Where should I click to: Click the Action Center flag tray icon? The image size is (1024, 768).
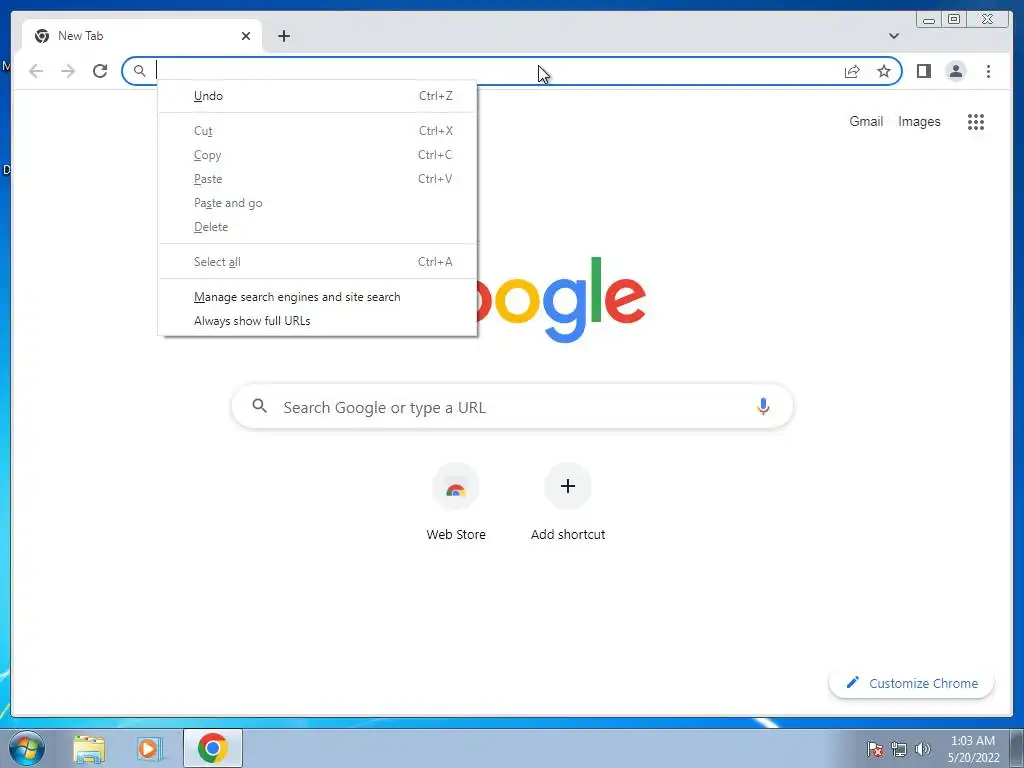click(x=874, y=749)
